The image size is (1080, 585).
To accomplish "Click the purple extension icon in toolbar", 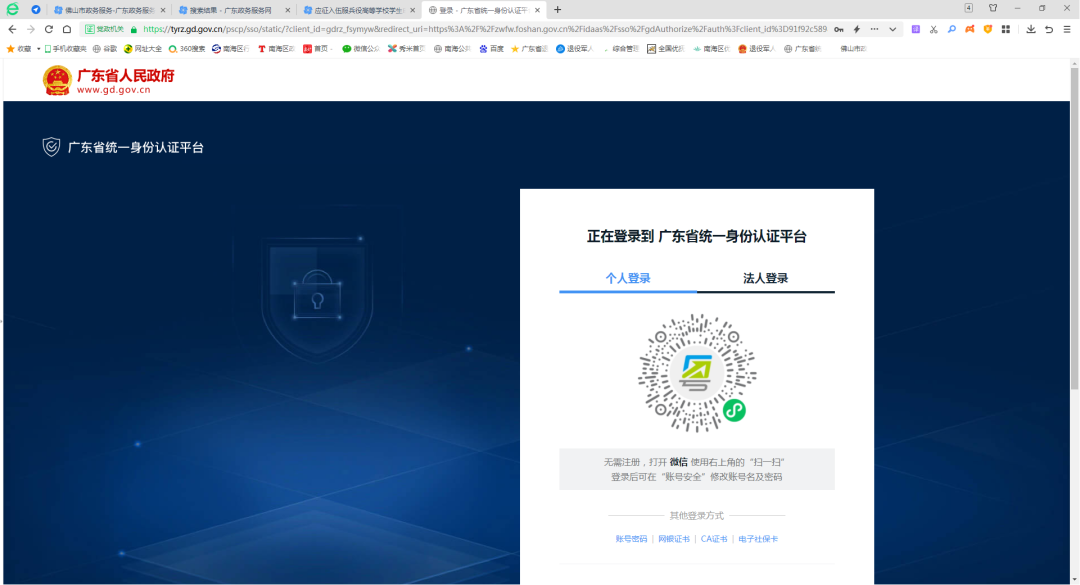I will pyautogui.click(x=915, y=29).
